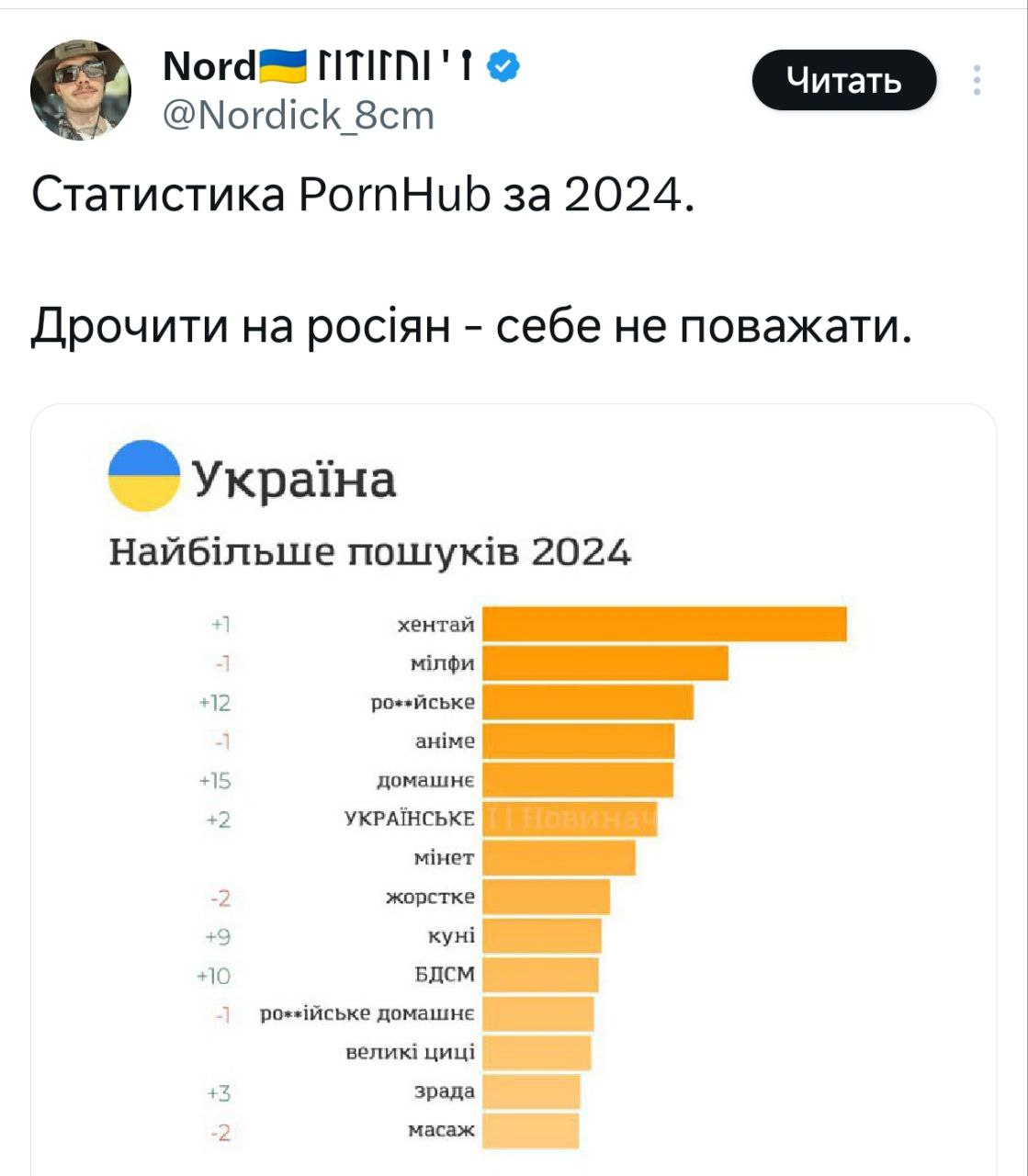
Task: Click the Україна chart heading
Action: pos(294,480)
